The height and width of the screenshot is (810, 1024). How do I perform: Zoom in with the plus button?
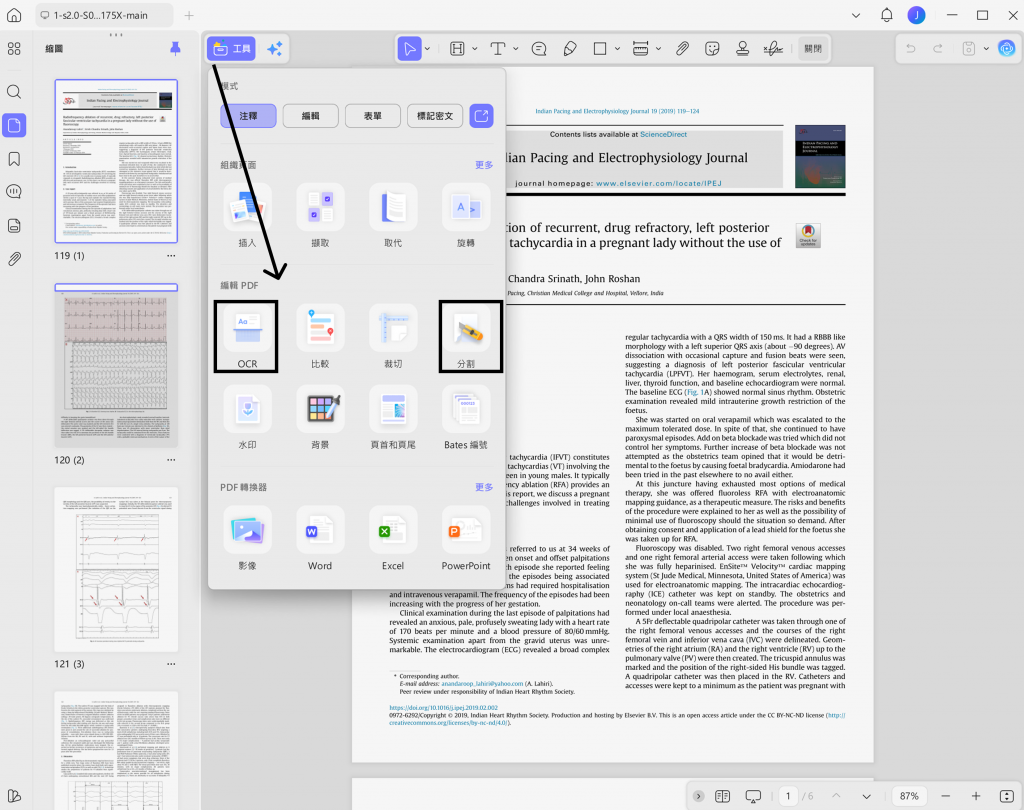click(x=976, y=796)
